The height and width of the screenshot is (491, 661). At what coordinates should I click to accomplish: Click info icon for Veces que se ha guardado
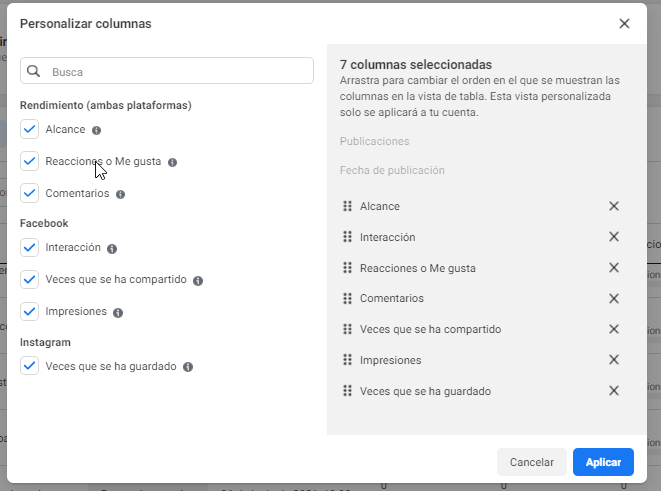(188, 367)
